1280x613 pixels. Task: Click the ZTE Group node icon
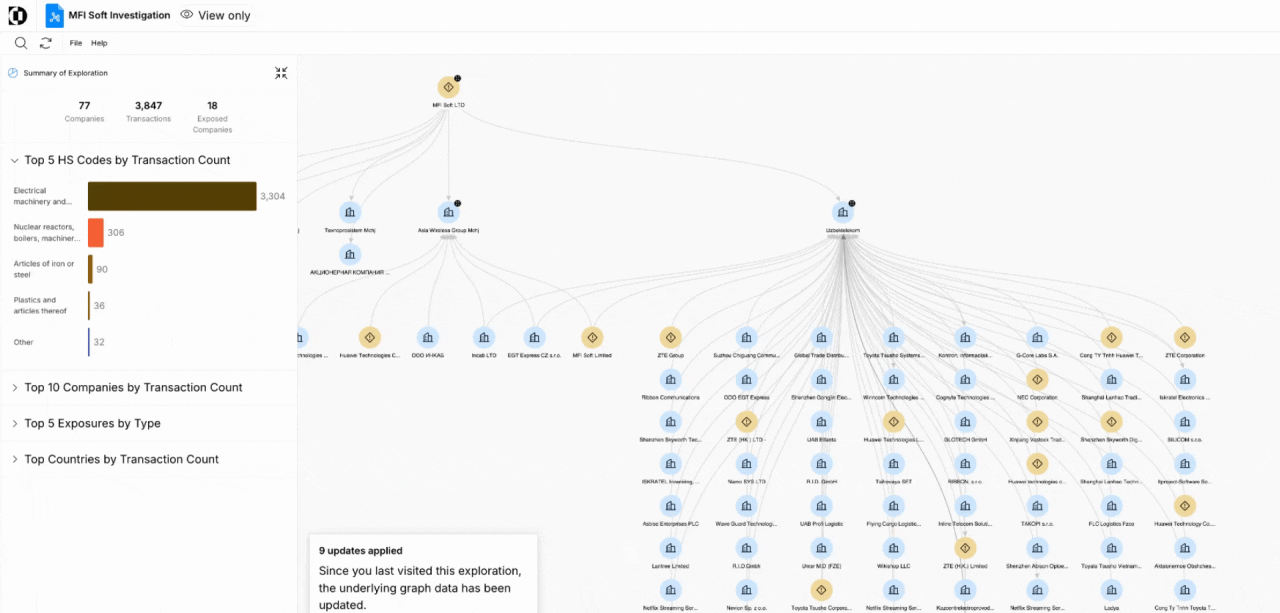(x=670, y=338)
